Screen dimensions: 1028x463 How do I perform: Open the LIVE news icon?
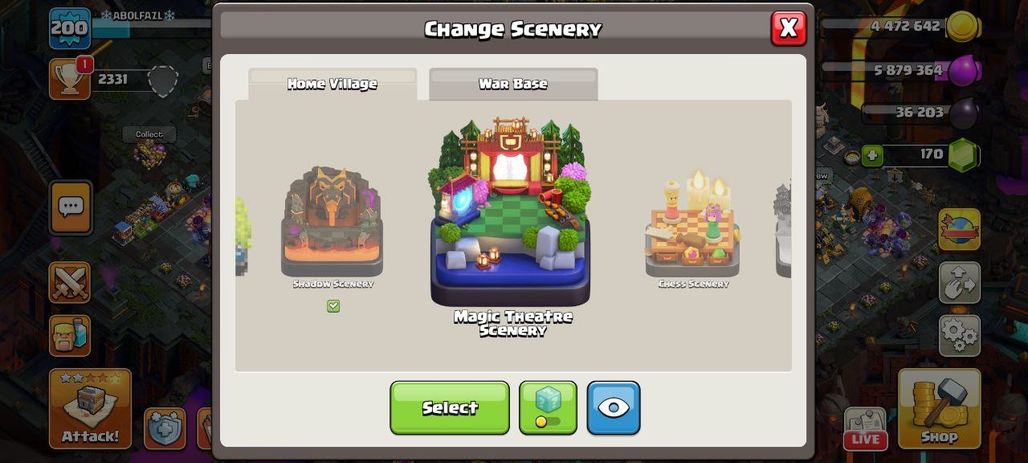click(x=865, y=428)
